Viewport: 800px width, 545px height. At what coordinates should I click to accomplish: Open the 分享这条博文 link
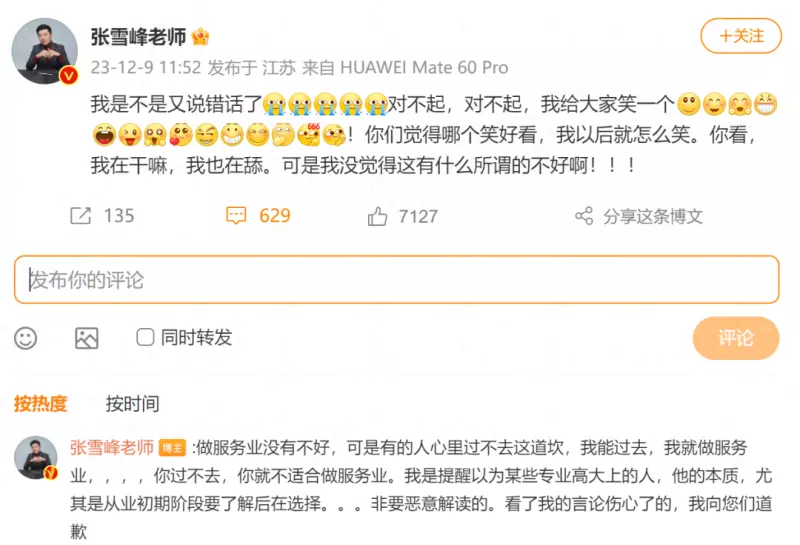(653, 216)
